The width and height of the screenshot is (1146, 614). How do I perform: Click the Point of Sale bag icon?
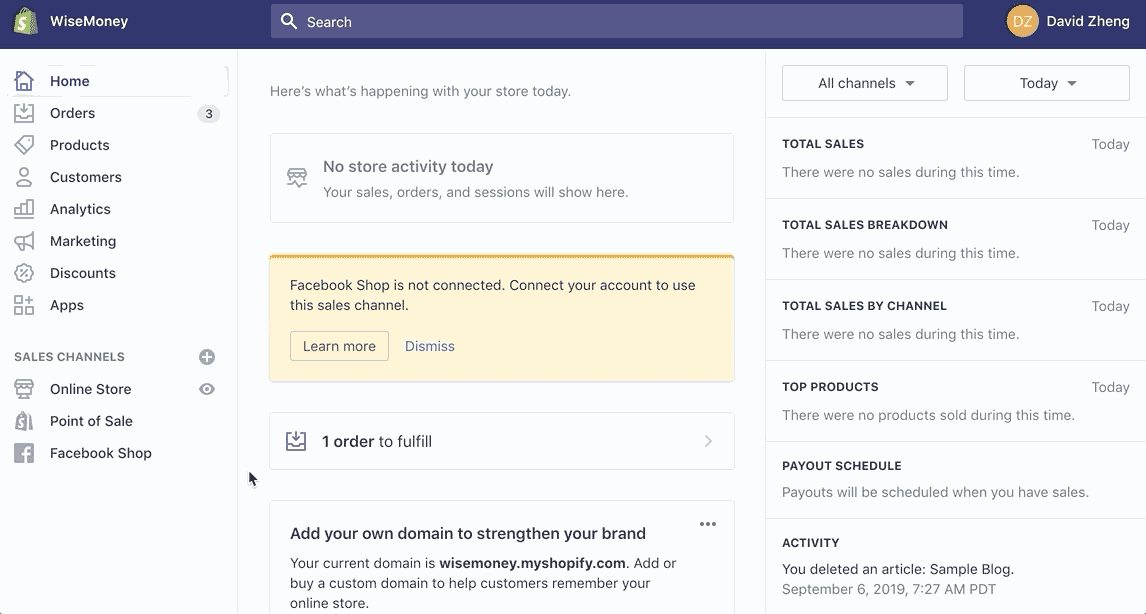coord(24,421)
